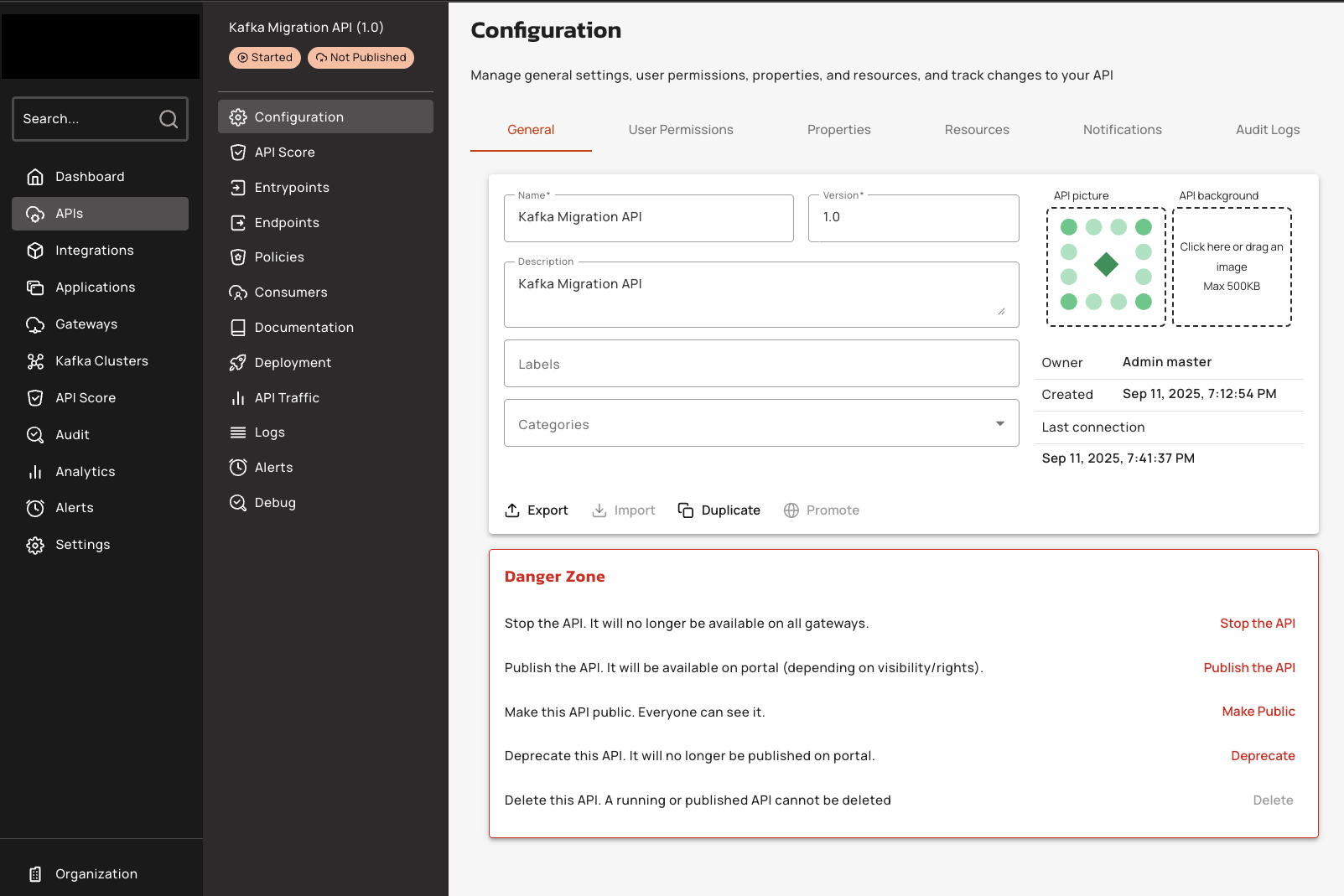Open the Debug tool

[x=274, y=503]
